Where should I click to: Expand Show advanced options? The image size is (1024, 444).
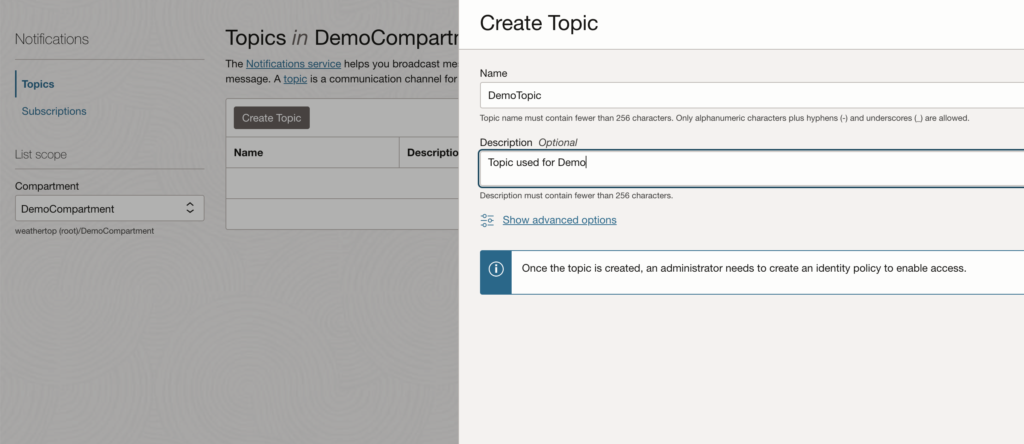pos(559,220)
